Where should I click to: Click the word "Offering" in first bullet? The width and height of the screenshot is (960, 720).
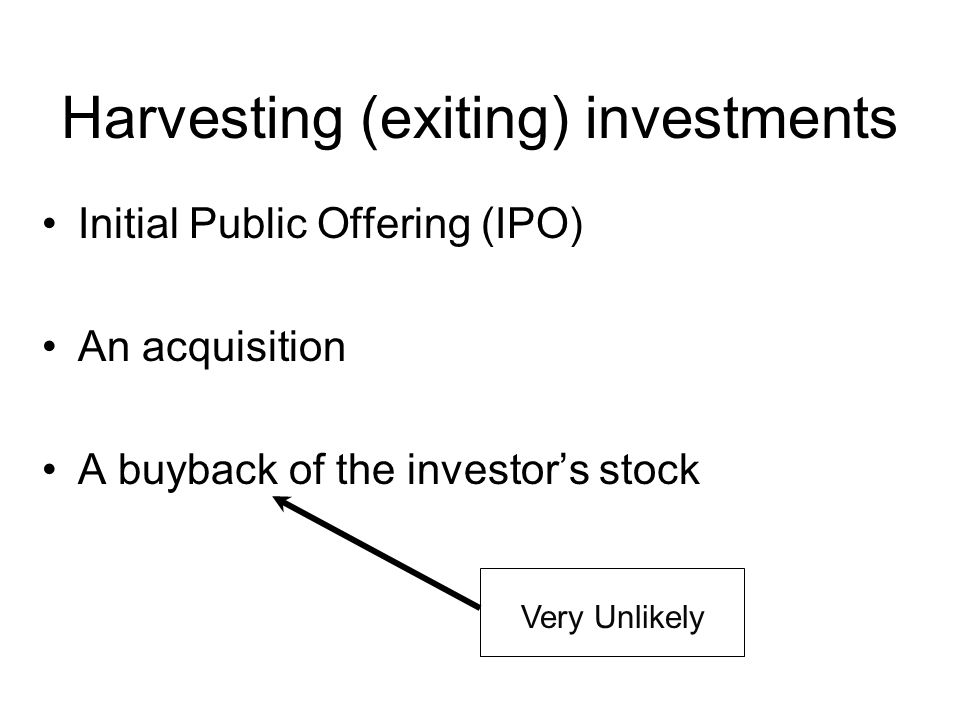[x=394, y=225]
